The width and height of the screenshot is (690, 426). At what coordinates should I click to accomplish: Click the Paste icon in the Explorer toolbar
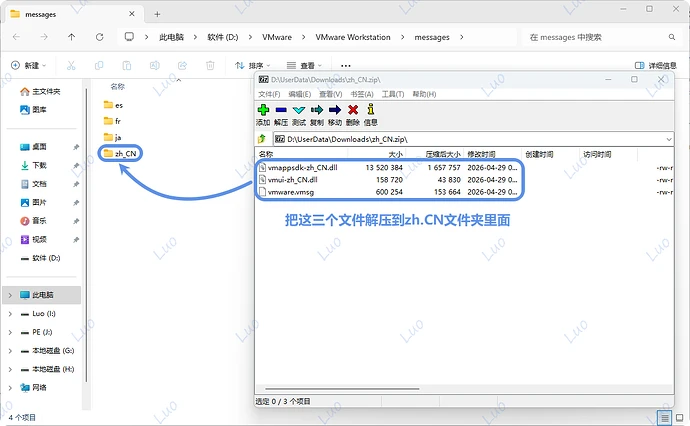coord(127,66)
